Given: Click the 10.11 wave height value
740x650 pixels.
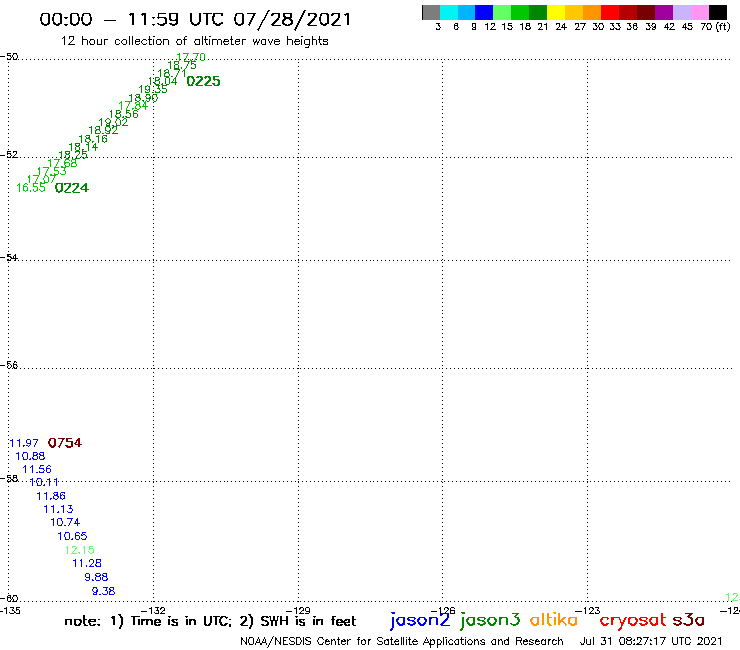Looking at the screenshot, I should coord(44,482).
